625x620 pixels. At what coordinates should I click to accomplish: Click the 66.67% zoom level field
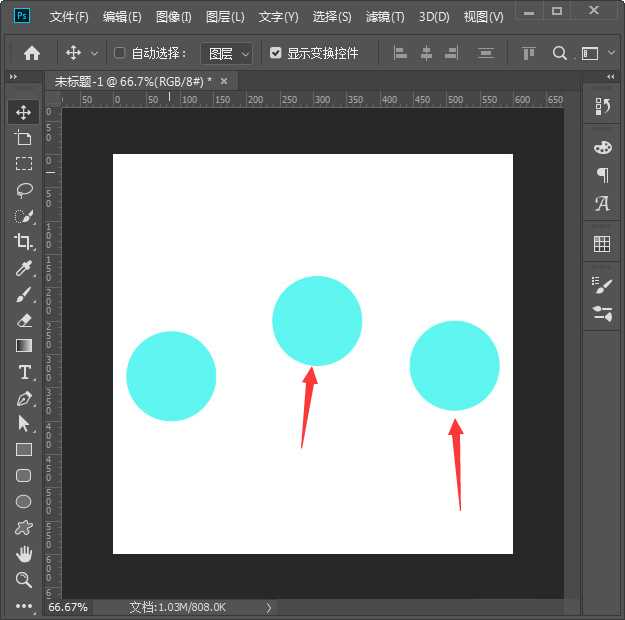[68, 607]
